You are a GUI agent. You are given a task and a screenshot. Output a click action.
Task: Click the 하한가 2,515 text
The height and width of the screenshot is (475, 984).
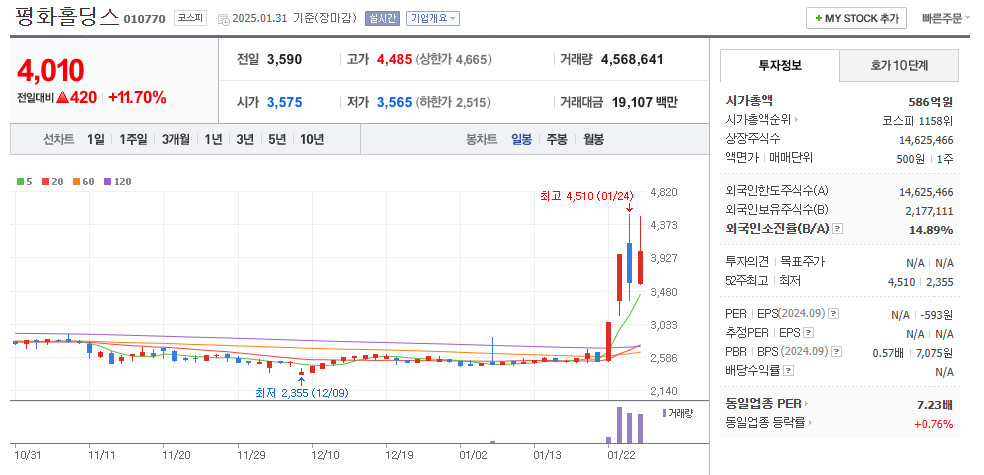tap(453, 102)
